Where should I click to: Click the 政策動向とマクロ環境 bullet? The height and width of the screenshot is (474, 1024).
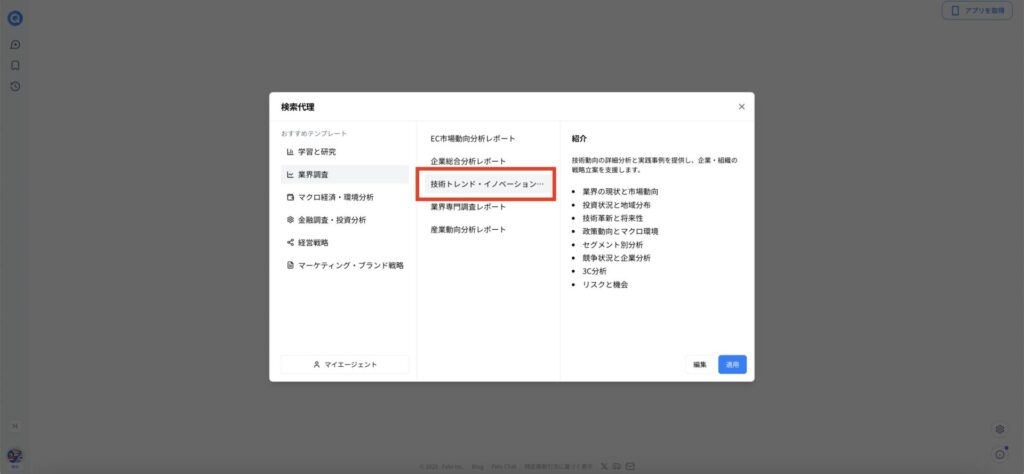pos(620,231)
